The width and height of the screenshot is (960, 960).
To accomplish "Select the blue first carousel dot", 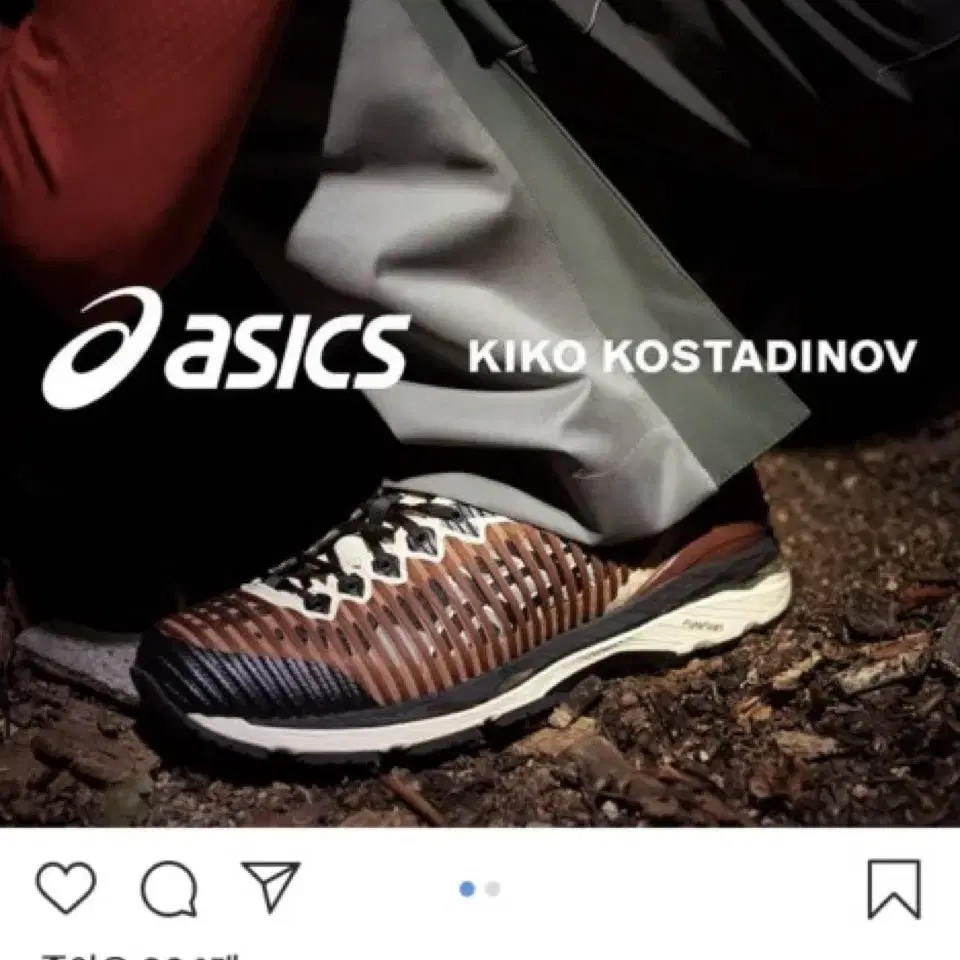I will (467, 888).
